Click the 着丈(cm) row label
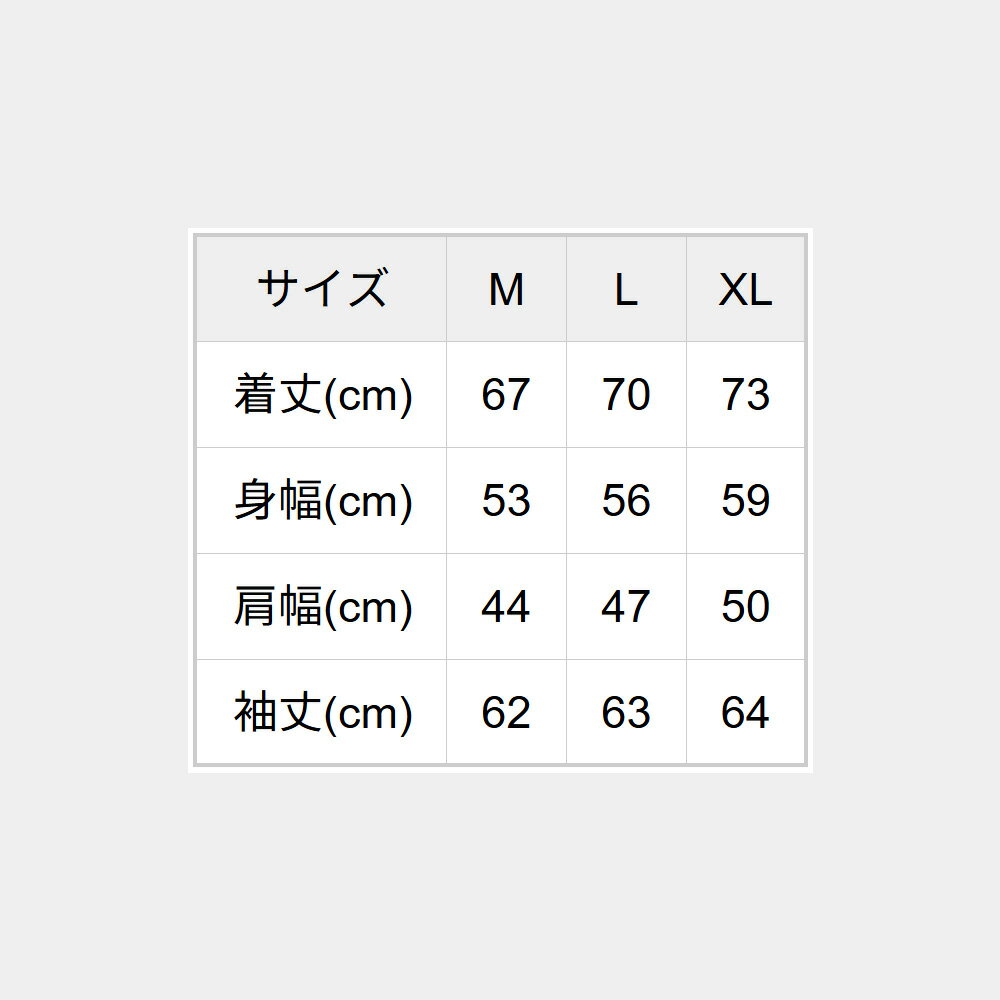The width and height of the screenshot is (1000, 1000). tap(321, 395)
